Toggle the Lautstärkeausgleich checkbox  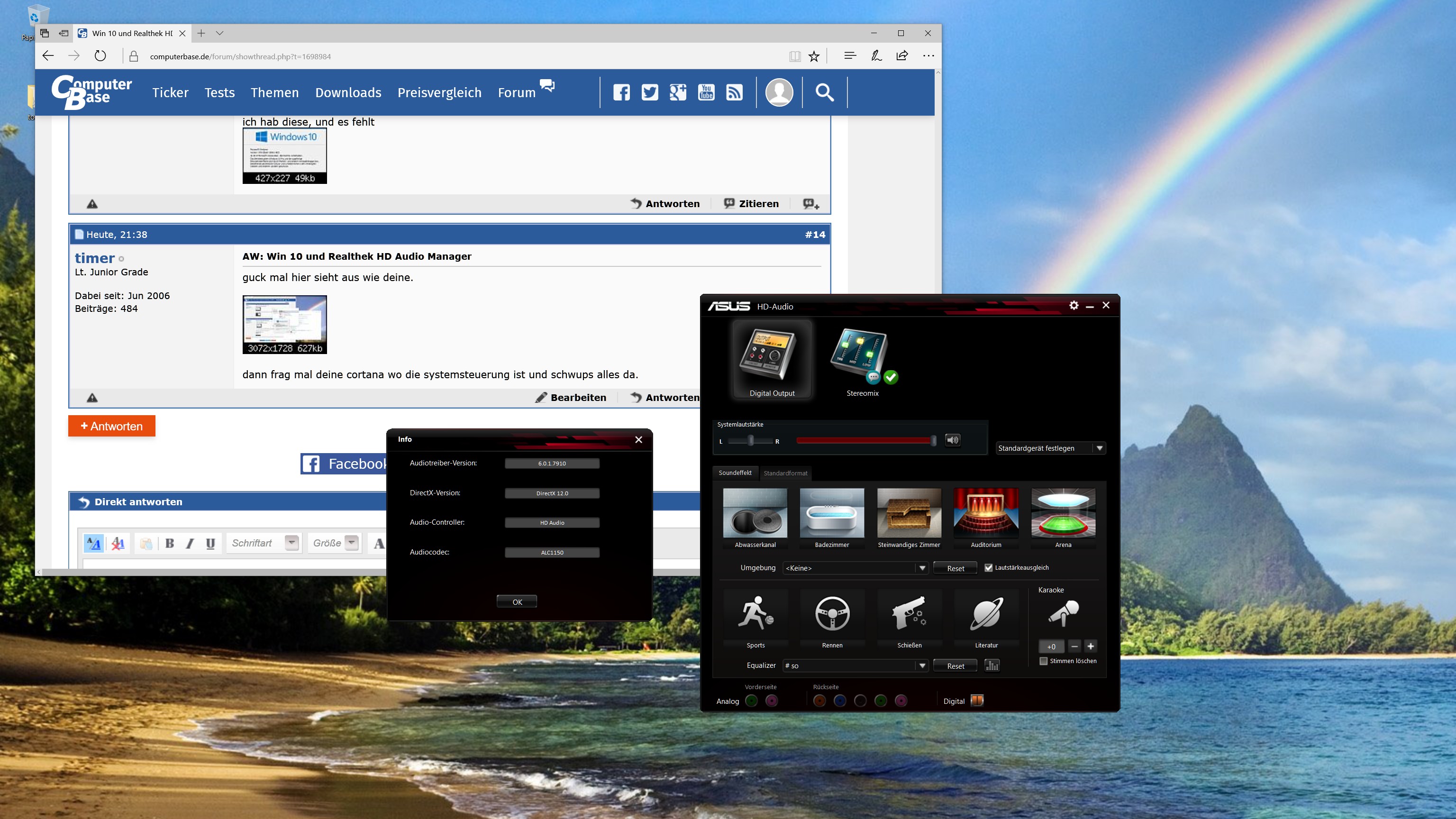(989, 567)
